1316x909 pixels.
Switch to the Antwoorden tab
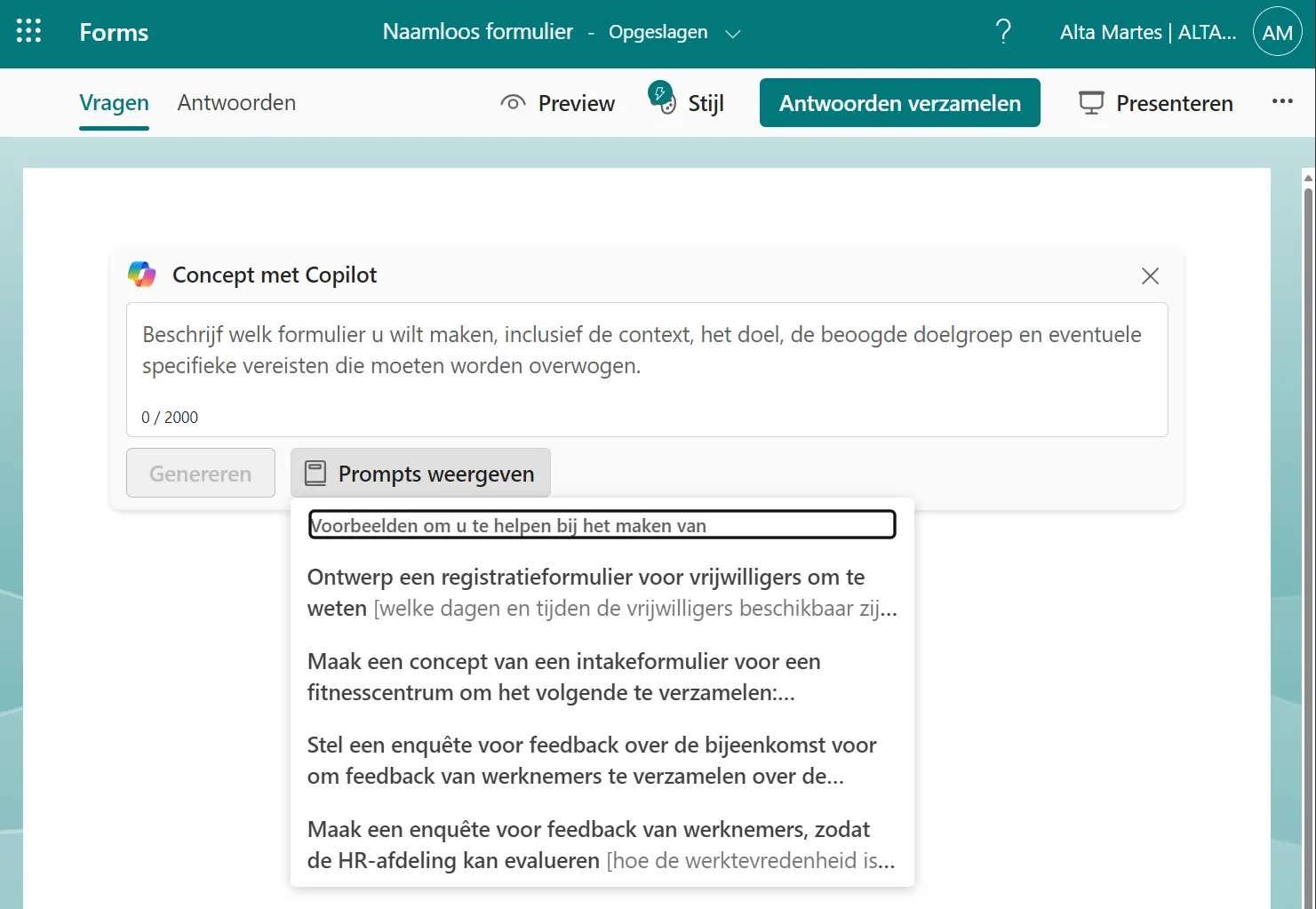(x=236, y=102)
